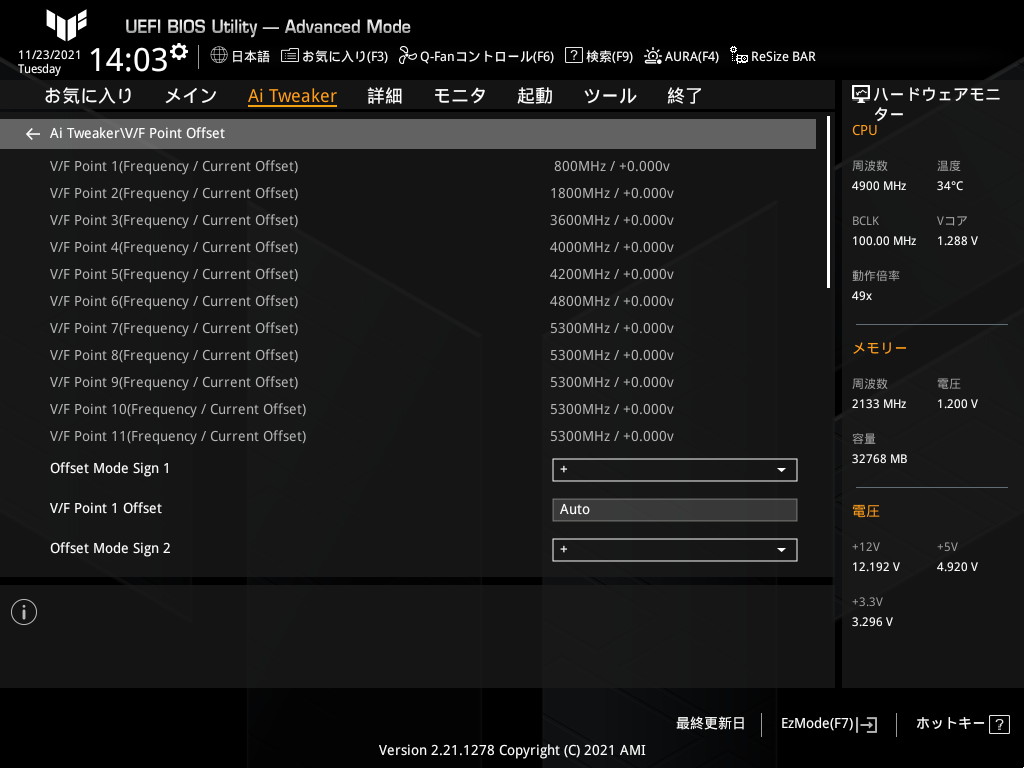Select V/F Point 6(Frequency / Current Offset) row
The width and height of the screenshot is (1024, 768).
(x=408, y=301)
